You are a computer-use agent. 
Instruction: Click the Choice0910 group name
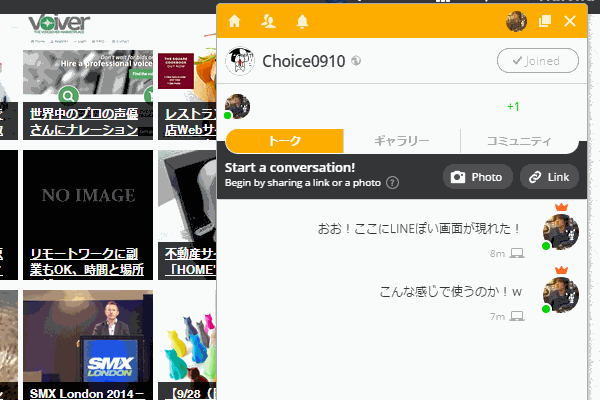point(303,61)
